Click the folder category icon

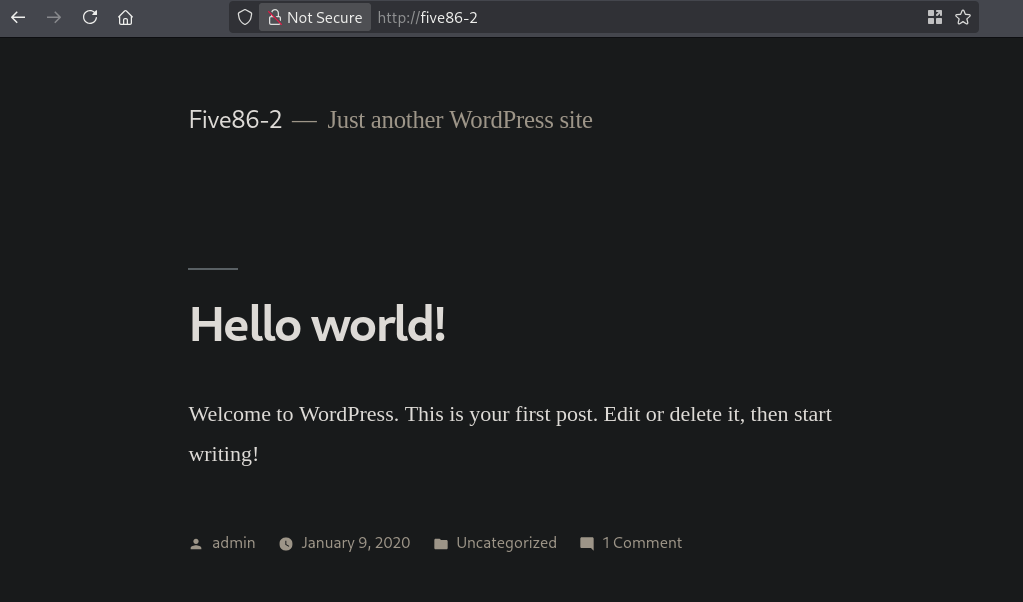pos(441,544)
